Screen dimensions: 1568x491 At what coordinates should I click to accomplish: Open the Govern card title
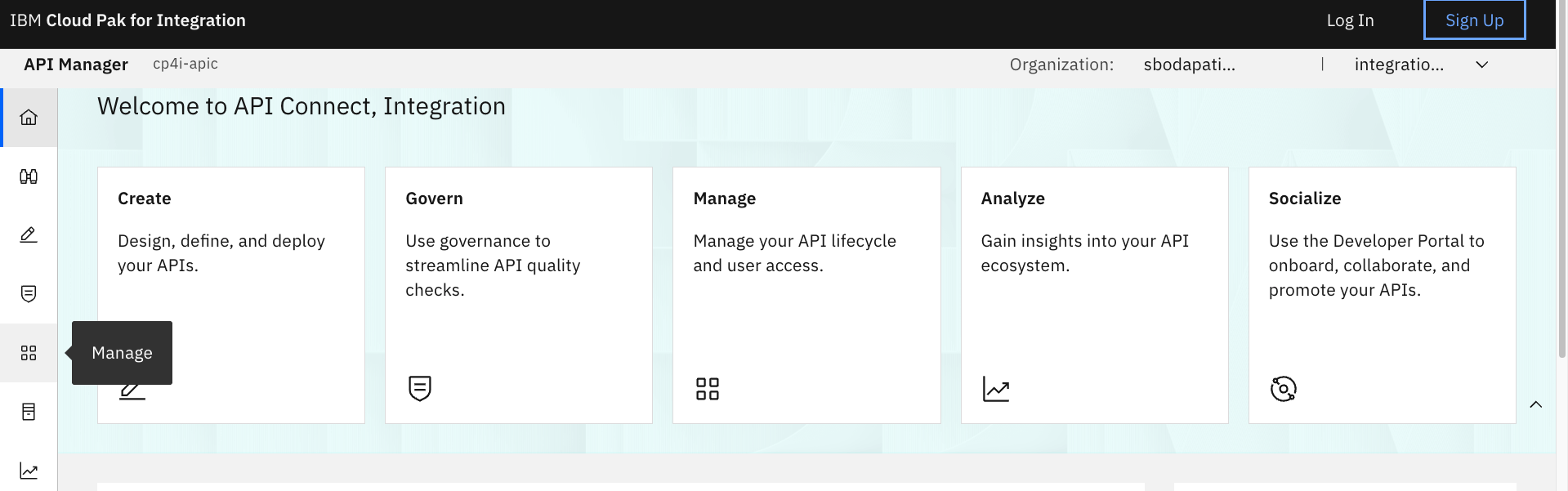pos(434,199)
